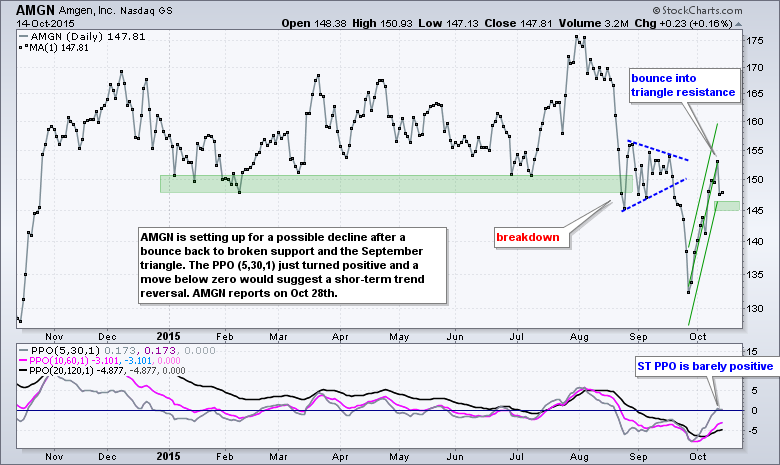Select the Open 148.38 value
The height and width of the screenshot is (465, 780).
pyautogui.click(x=314, y=23)
